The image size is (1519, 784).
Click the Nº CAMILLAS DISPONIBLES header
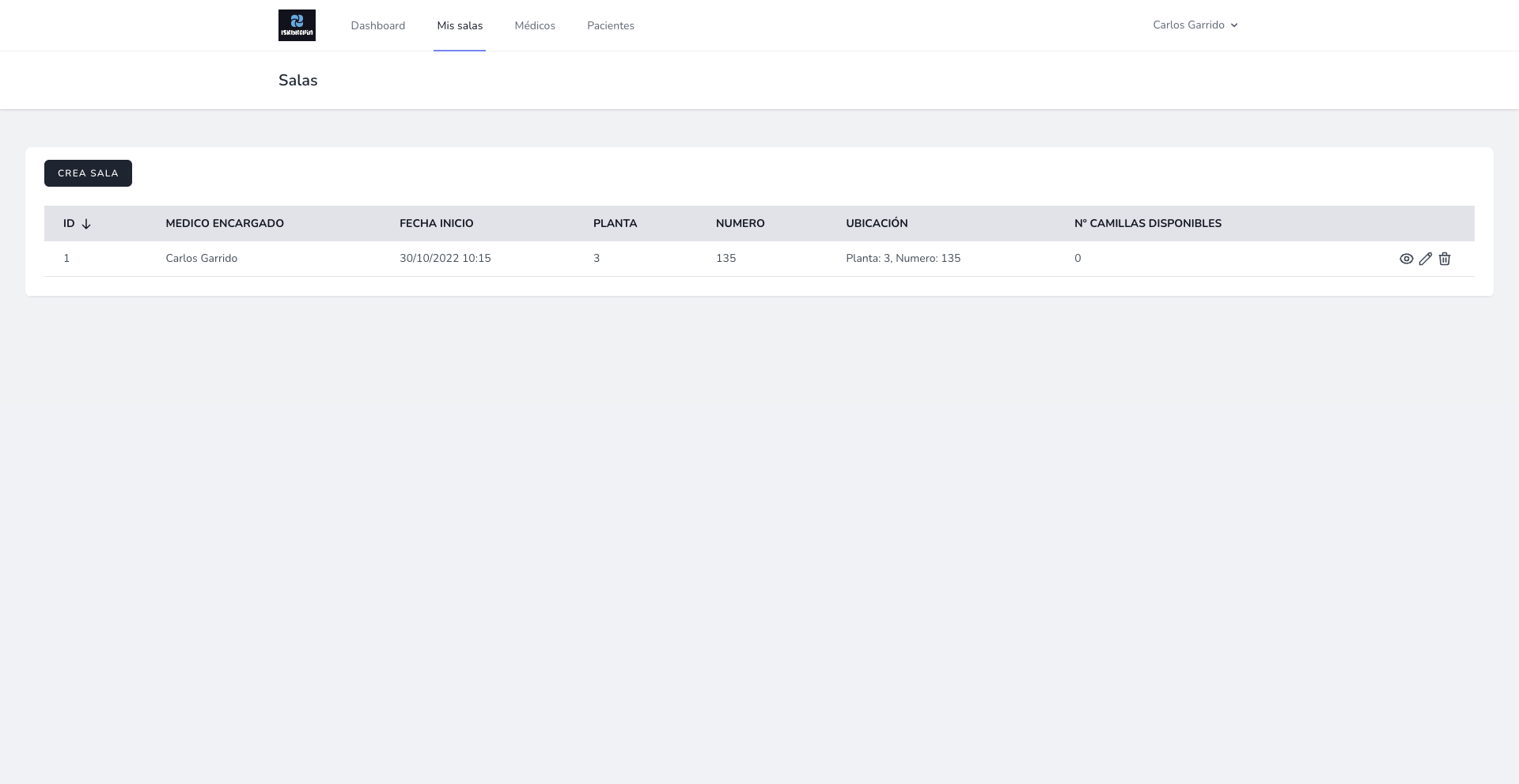click(1147, 223)
